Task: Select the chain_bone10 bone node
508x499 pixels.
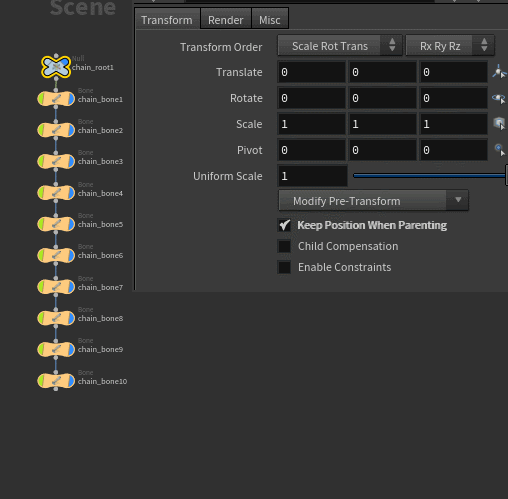Action: point(56,381)
